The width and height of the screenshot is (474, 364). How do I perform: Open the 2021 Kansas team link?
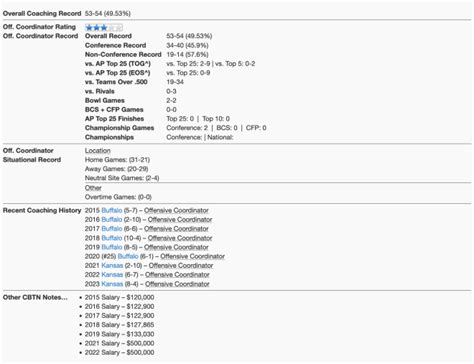[x=112, y=266]
